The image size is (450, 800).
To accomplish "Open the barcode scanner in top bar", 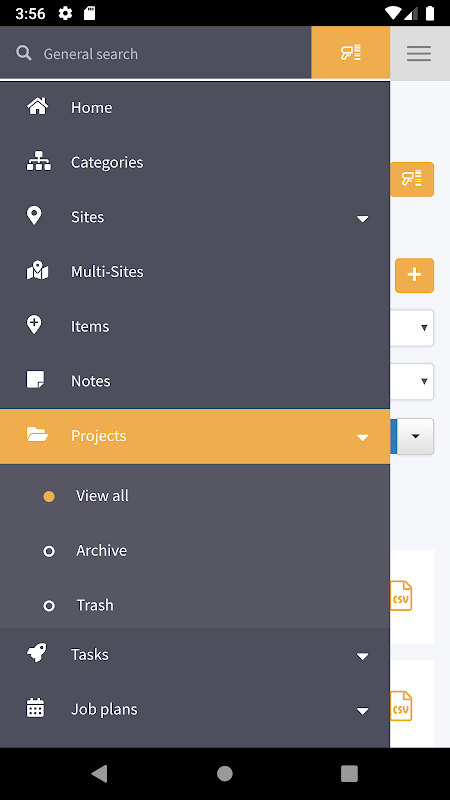I will point(351,53).
